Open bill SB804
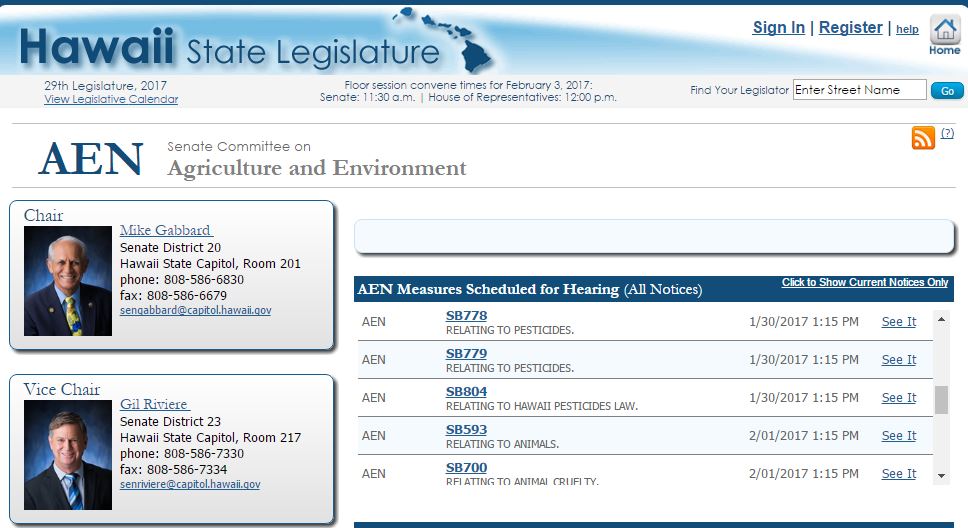The width and height of the screenshot is (968, 528). 466,392
